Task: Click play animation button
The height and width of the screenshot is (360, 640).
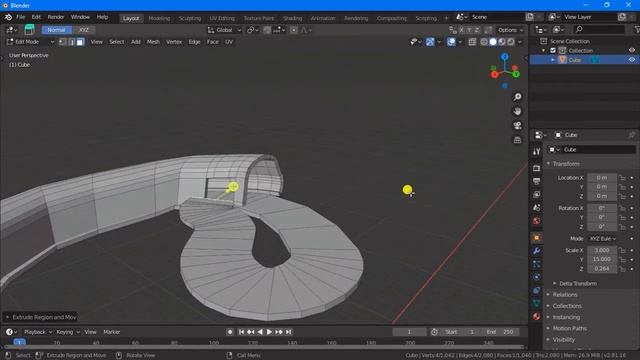Action: click(269, 332)
